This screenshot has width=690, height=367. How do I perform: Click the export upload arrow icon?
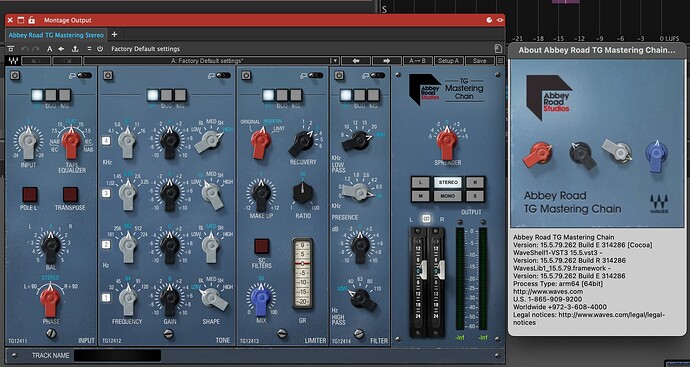[75, 49]
